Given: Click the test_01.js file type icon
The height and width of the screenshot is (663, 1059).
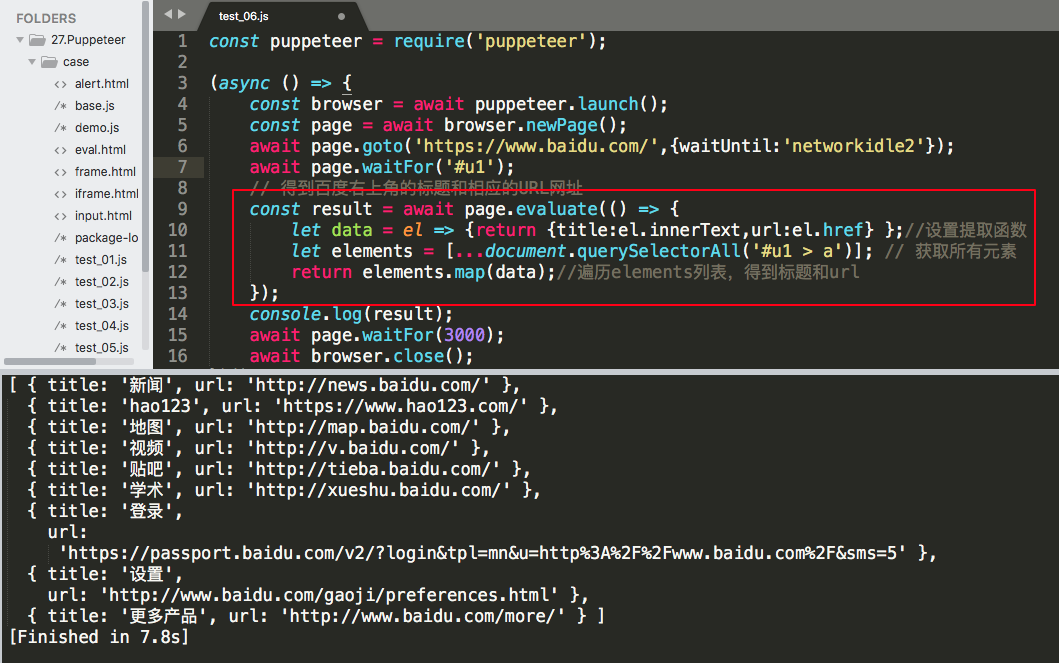Looking at the screenshot, I should tap(61, 260).
